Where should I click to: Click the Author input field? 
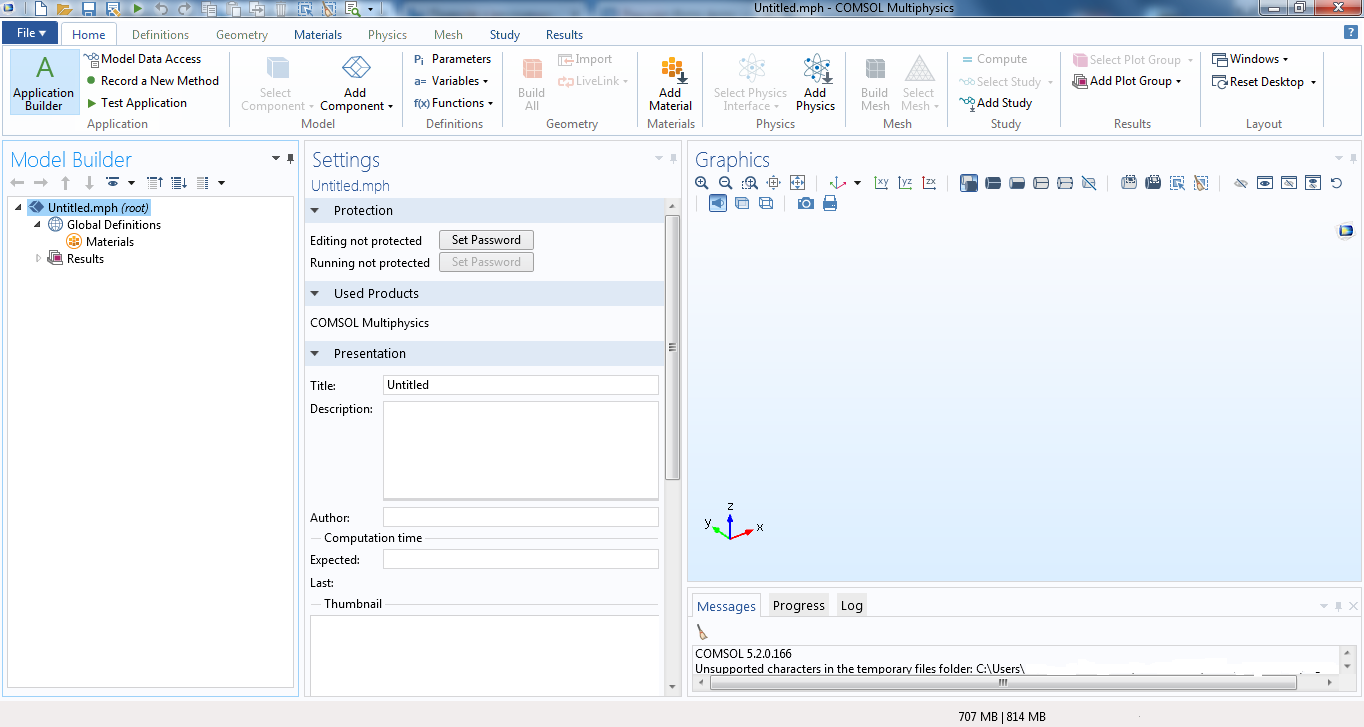521,518
